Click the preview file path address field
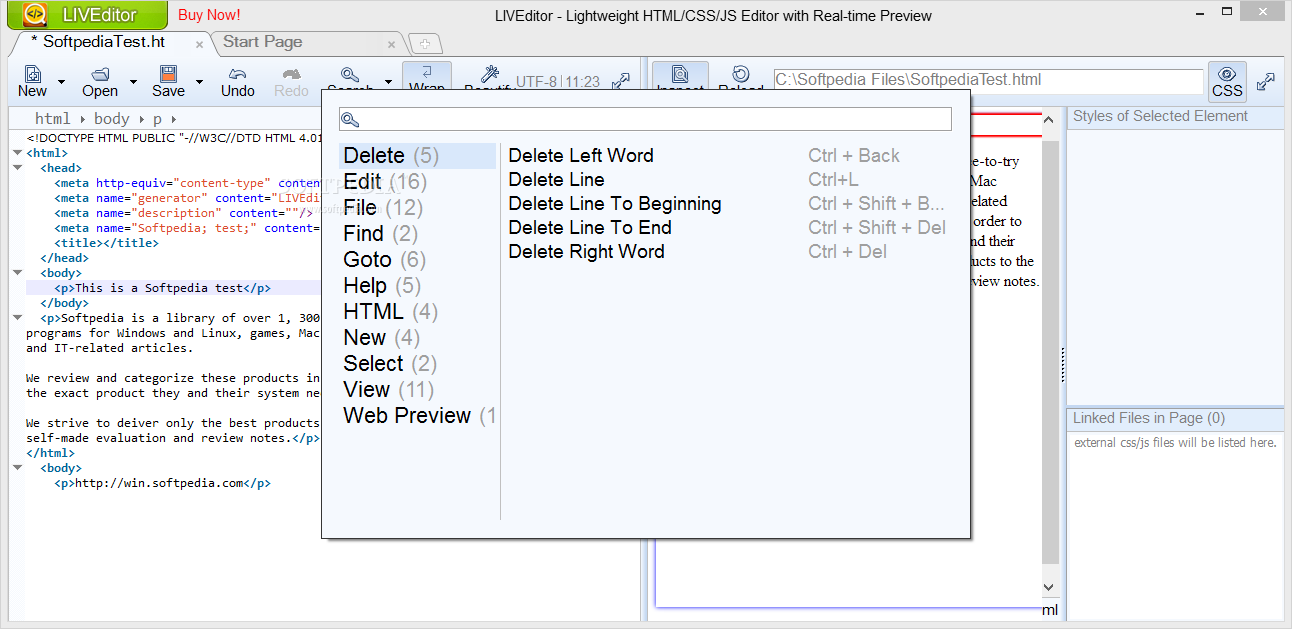Image resolution: width=1292 pixels, height=629 pixels. click(988, 81)
